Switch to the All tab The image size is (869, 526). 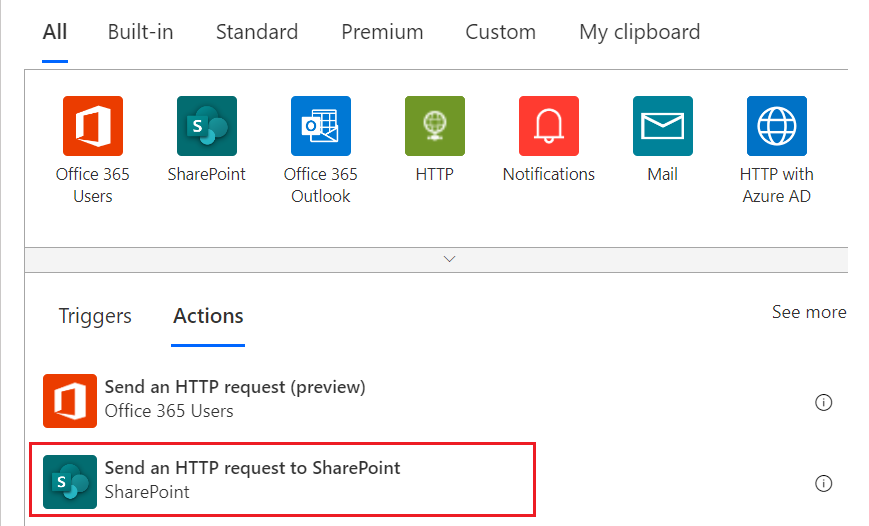pos(55,32)
